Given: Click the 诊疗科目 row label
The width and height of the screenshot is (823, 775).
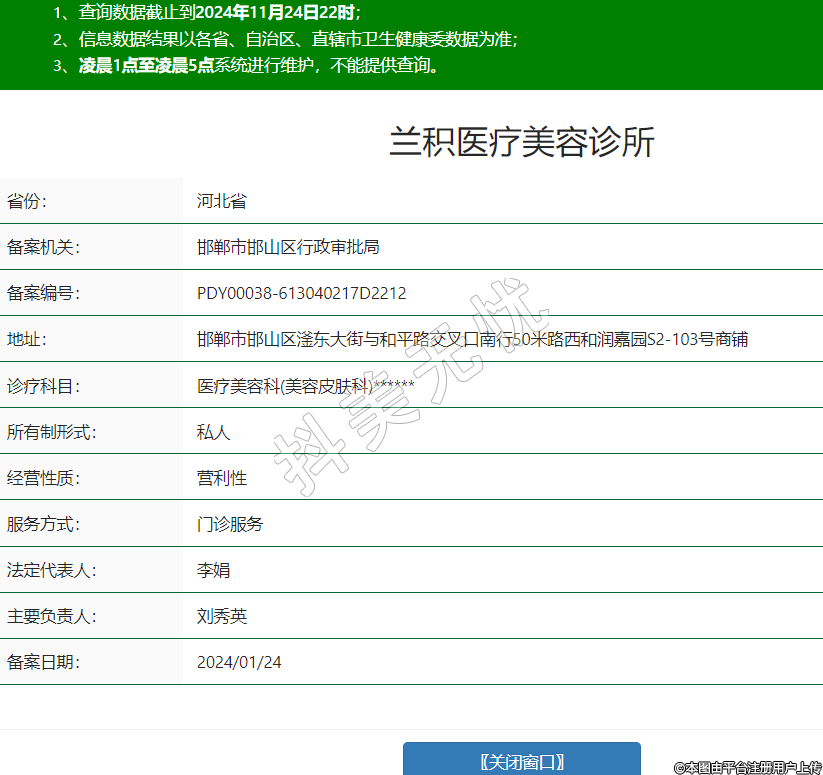Looking at the screenshot, I should (43, 386).
